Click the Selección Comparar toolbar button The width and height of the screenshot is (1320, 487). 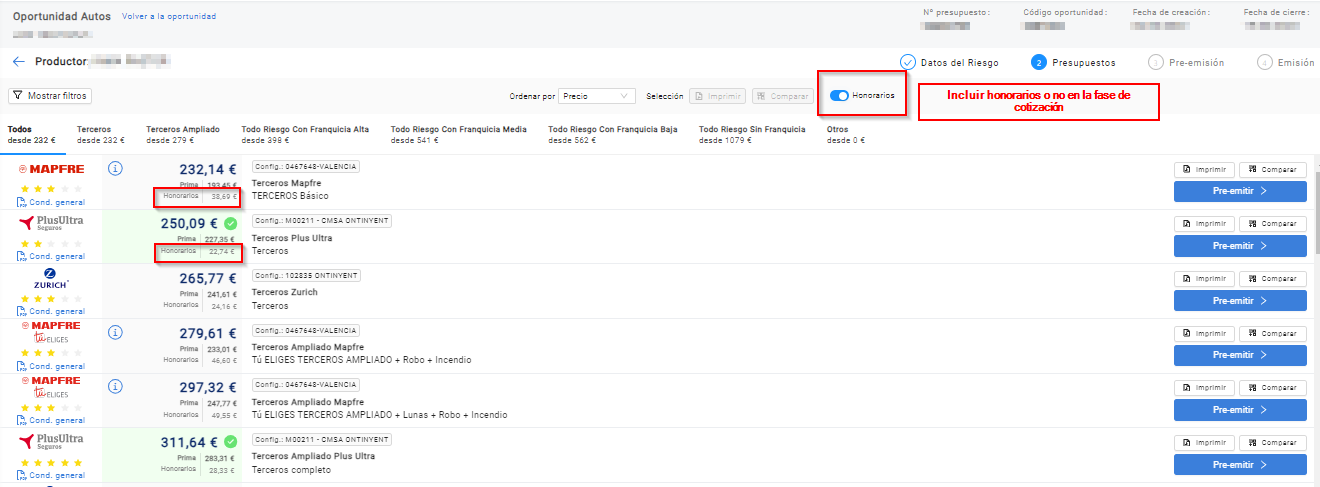pos(782,96)
